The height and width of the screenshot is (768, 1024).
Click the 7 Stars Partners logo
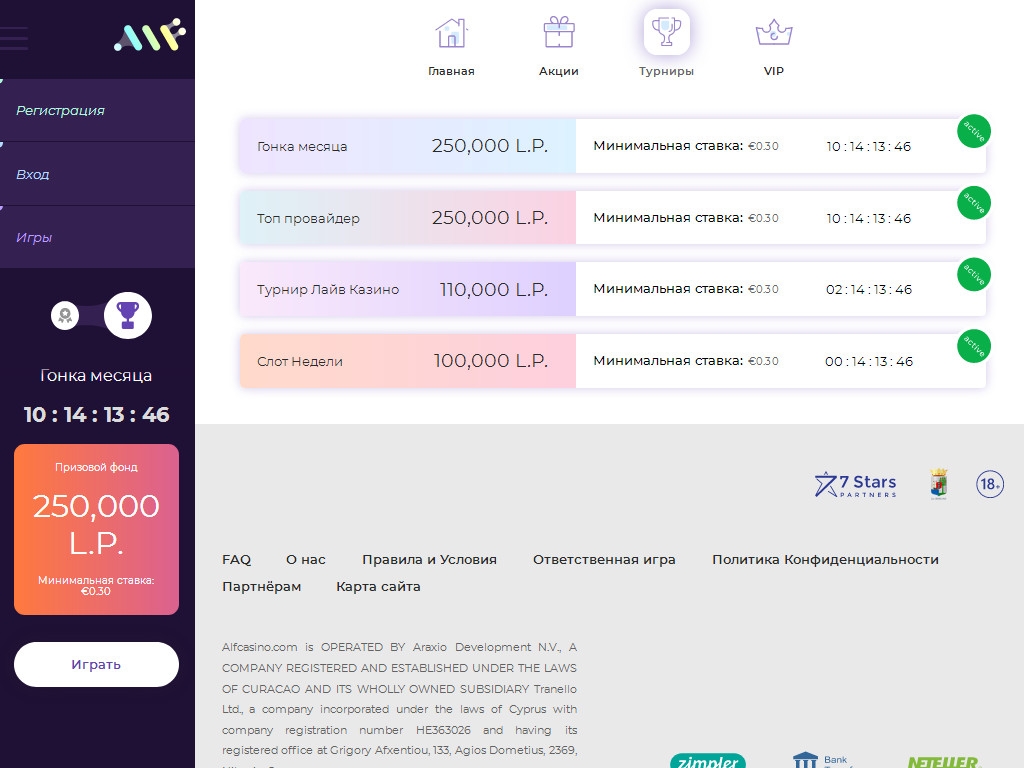[855, 485]
